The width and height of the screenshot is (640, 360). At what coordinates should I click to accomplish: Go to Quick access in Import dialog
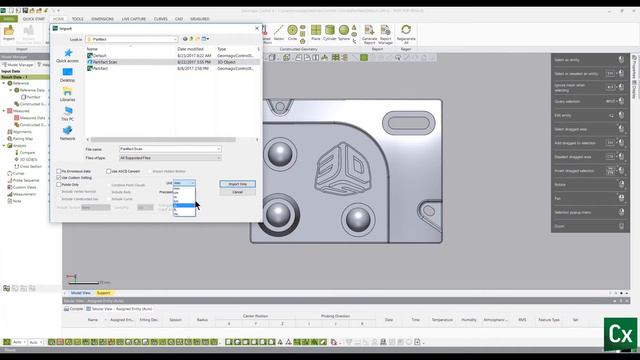(67, 56)
